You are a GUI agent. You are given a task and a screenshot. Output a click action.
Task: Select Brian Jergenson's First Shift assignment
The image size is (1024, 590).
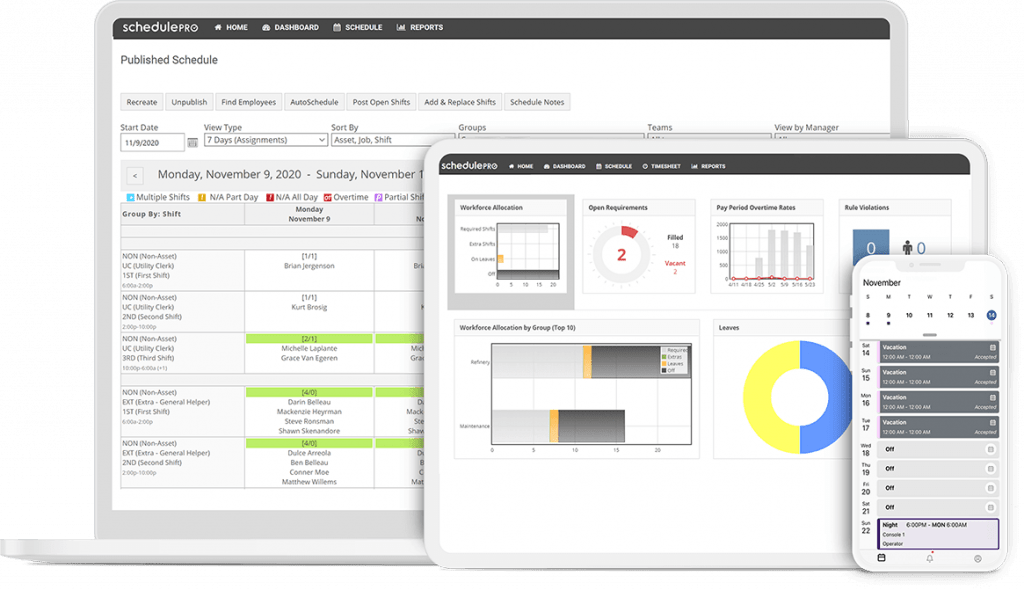coord(309,266)
